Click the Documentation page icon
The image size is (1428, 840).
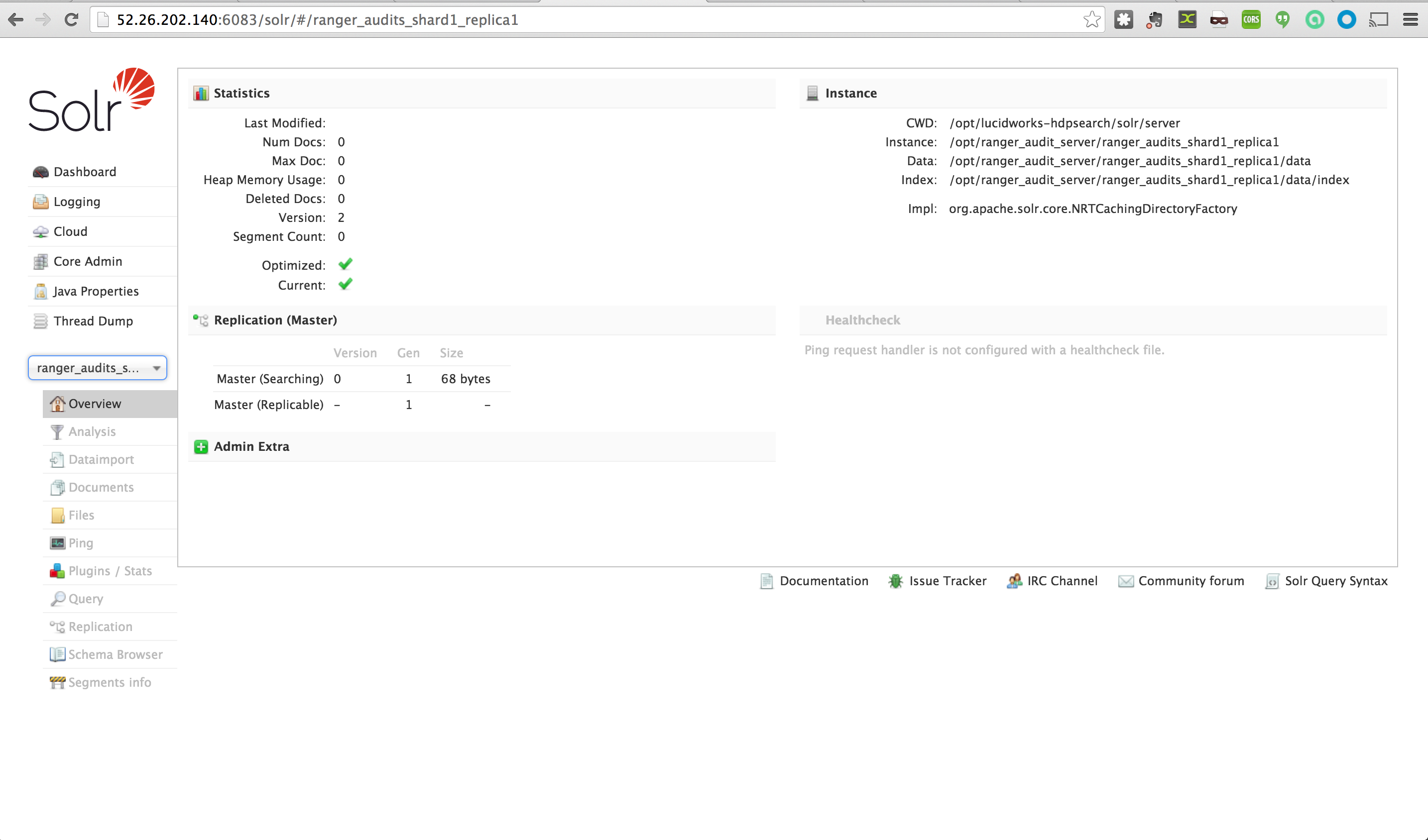click(767, 581)
